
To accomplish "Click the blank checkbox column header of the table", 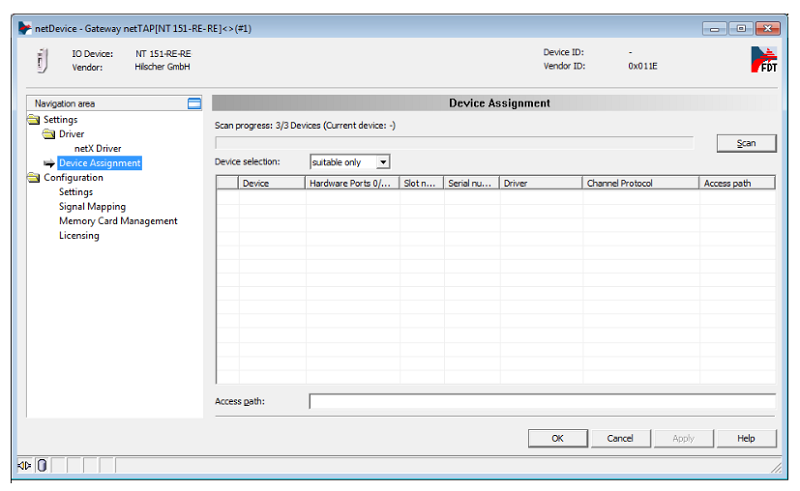I will click(x=228, y=183).
